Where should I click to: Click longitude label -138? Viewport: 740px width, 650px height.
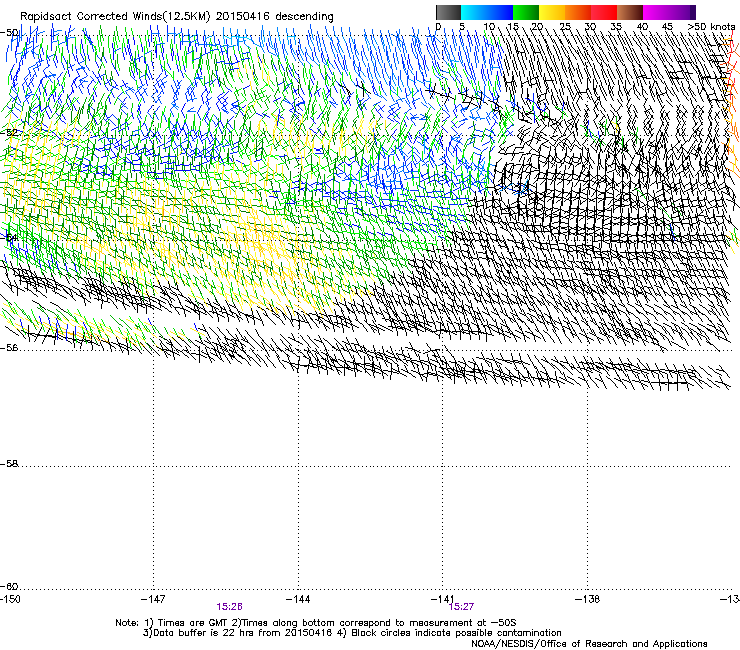588,599
